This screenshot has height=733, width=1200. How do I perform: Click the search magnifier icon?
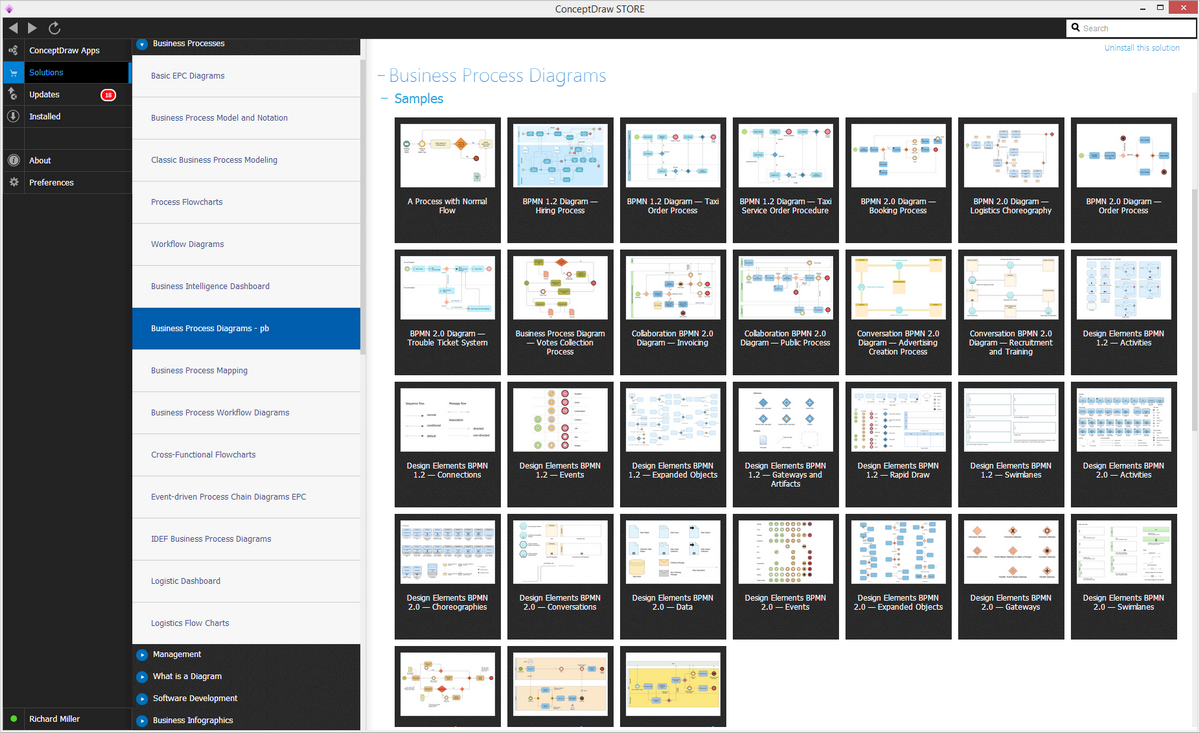tap(1075, 28)
